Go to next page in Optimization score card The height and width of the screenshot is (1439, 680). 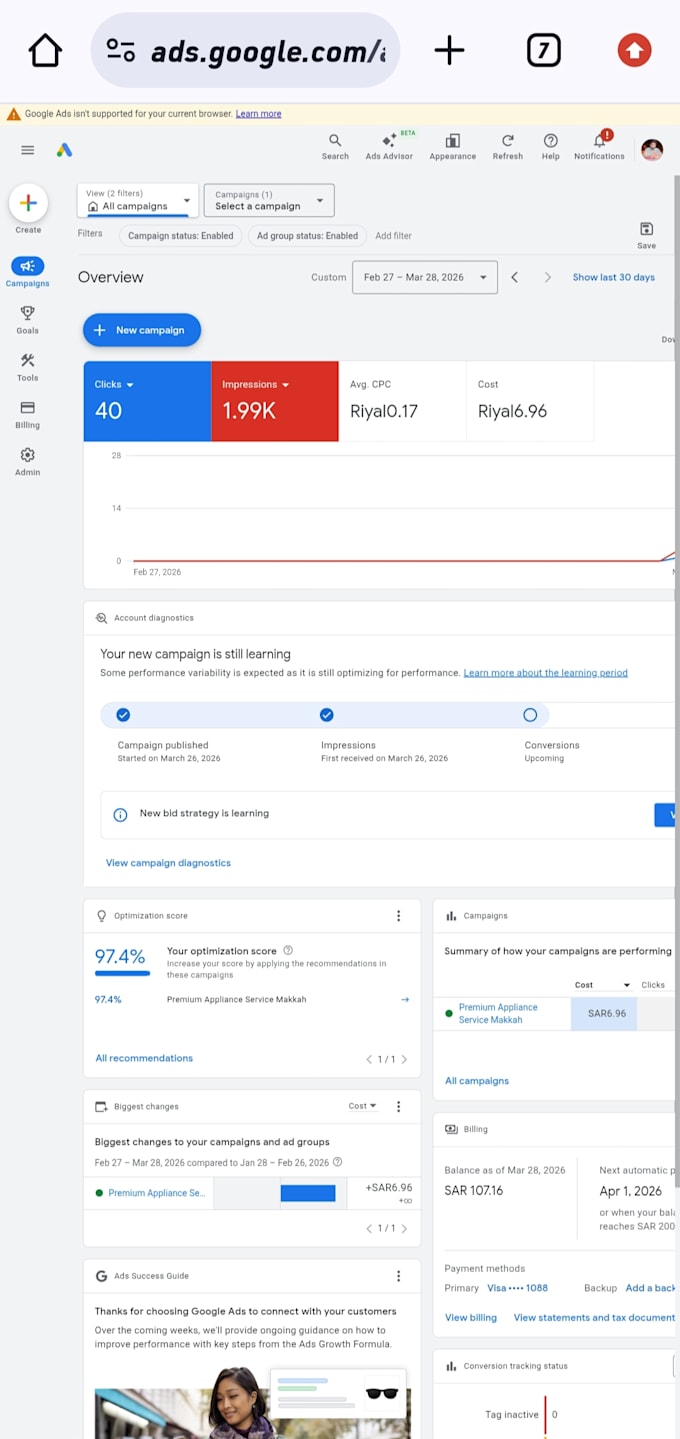click(404, 1059)
